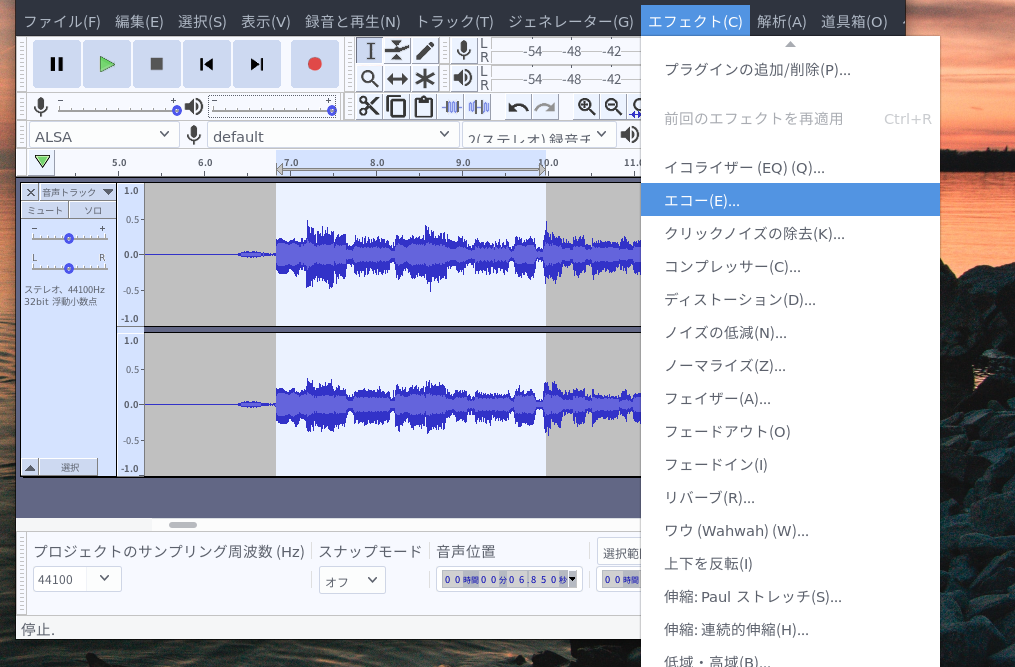Activate the Zoom tool
The image size is (1015, 667).
point(371,78)
